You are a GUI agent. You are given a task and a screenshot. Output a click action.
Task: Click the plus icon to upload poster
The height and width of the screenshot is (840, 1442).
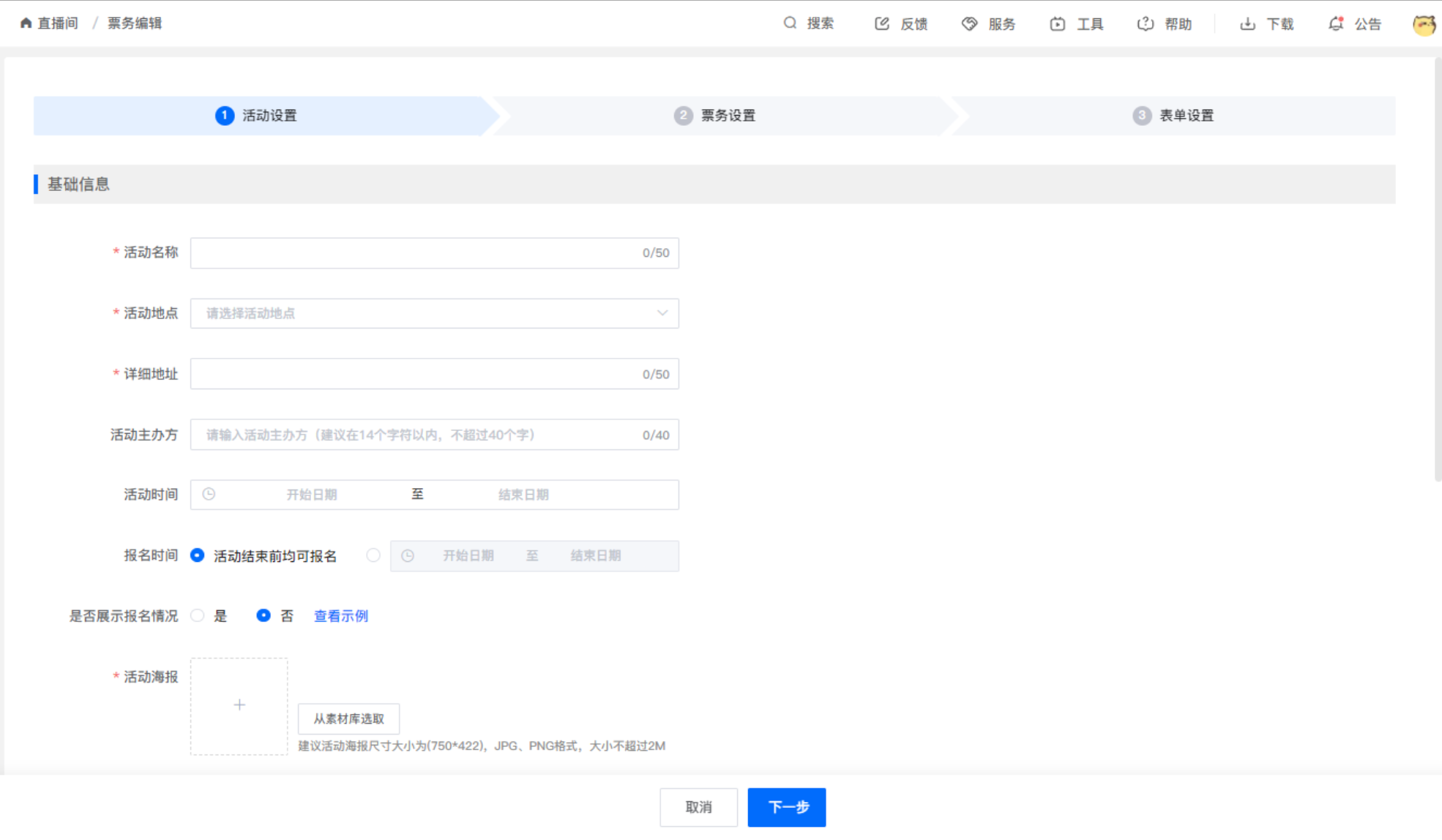click(239, 705)
